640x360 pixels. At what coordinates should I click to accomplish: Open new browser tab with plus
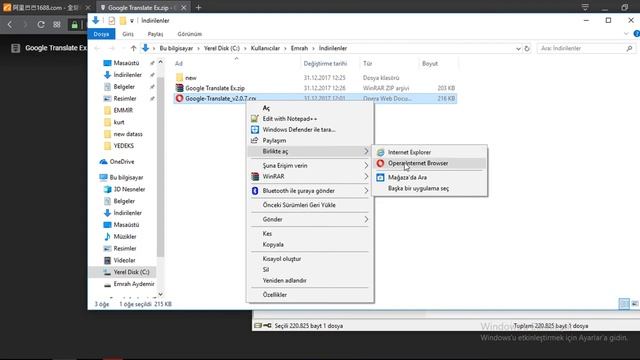[198, 7]
